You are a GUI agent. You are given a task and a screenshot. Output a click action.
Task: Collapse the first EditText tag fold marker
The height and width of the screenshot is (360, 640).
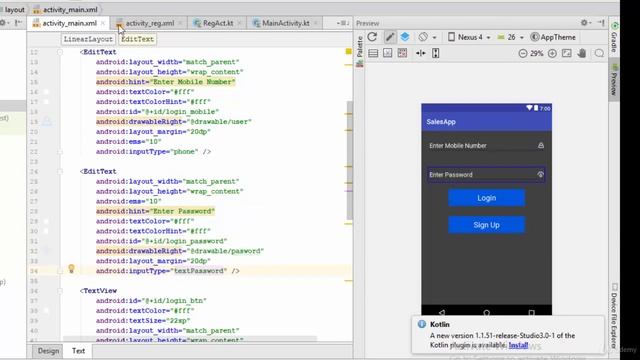coord(60,52)
